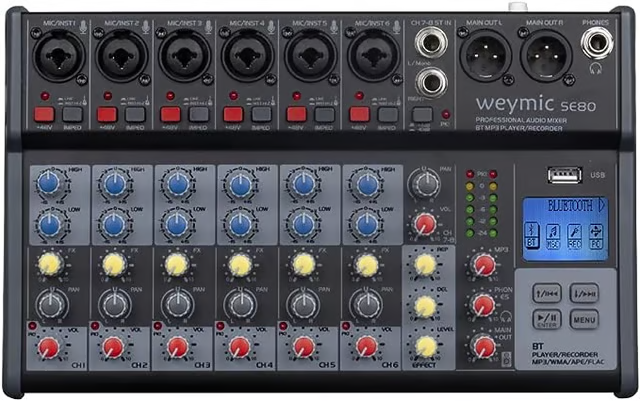Toggle the IMPED switch on channel 4

tap(261, 115)
